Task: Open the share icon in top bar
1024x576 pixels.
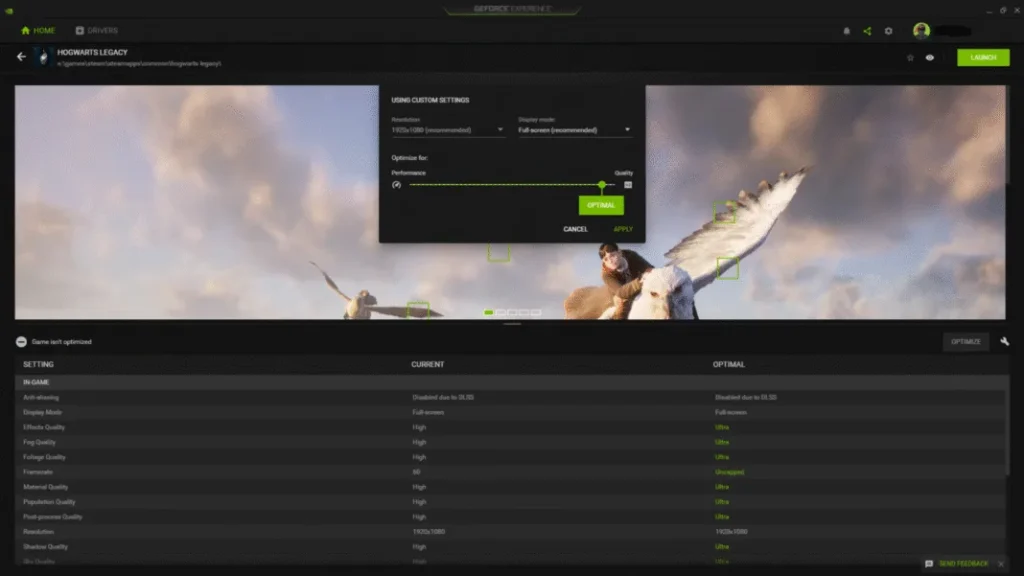Action: (867, 31)
